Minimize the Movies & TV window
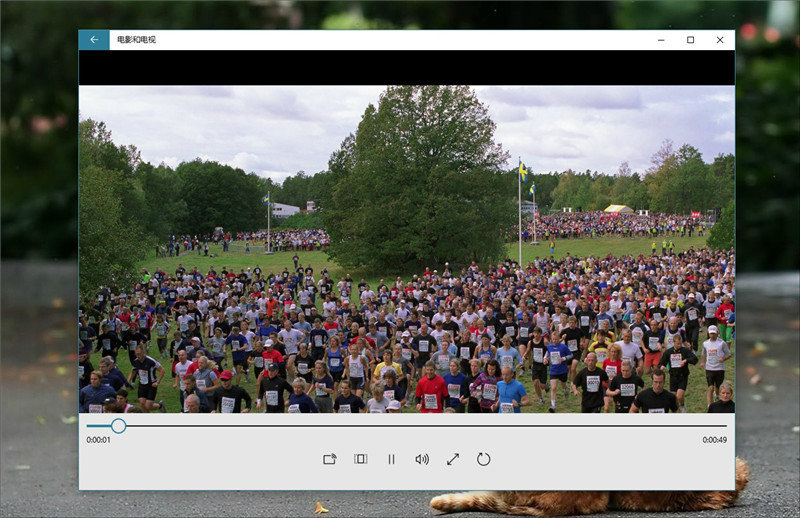The width and height of the screenshot is (800, 518). [661, 40]
